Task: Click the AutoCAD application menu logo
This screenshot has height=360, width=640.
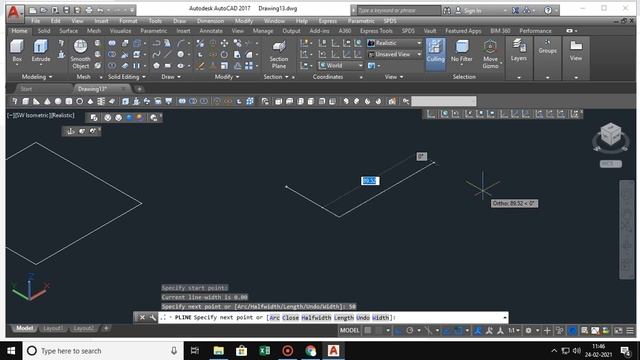Action: pos(14,13)
